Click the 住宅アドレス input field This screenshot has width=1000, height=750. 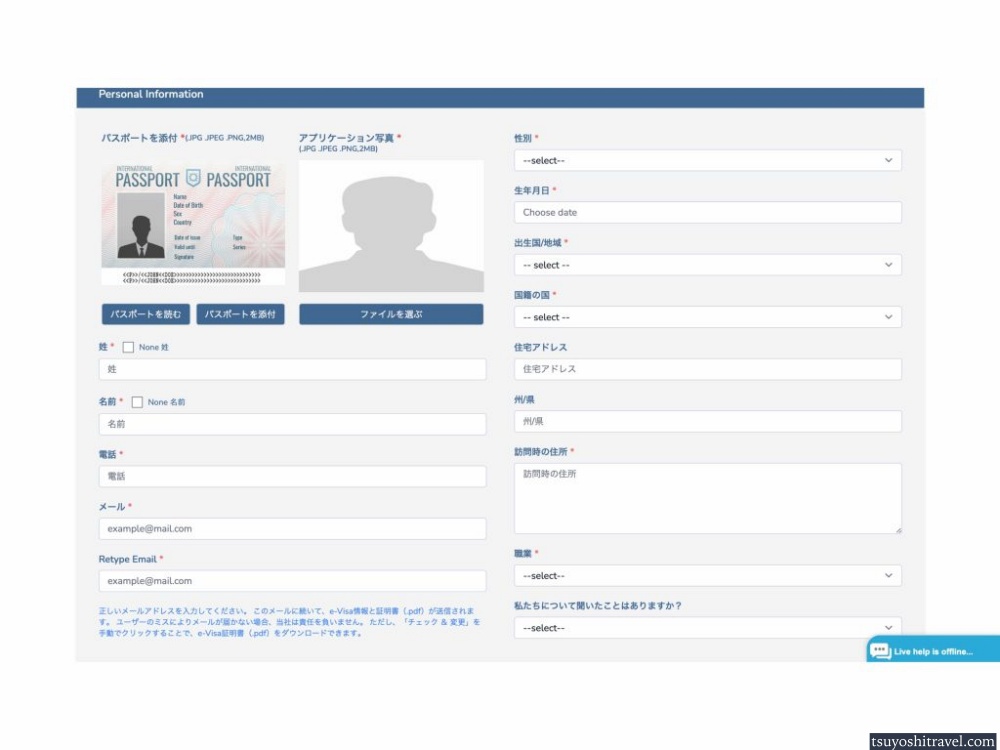pyautogui.click(x=707, y=369)
